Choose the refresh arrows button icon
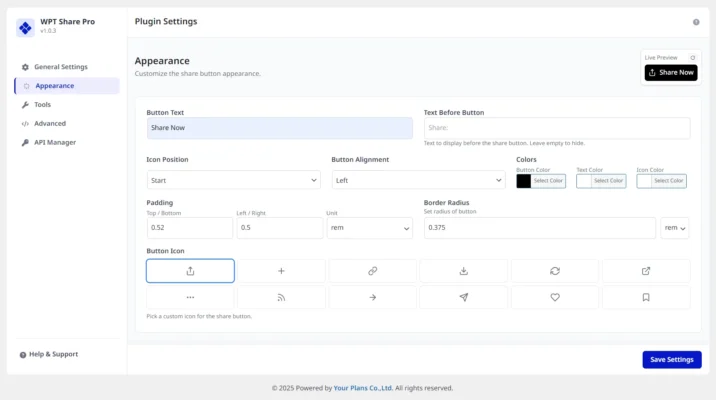This screenshot has height=400, width=716. 555,271
